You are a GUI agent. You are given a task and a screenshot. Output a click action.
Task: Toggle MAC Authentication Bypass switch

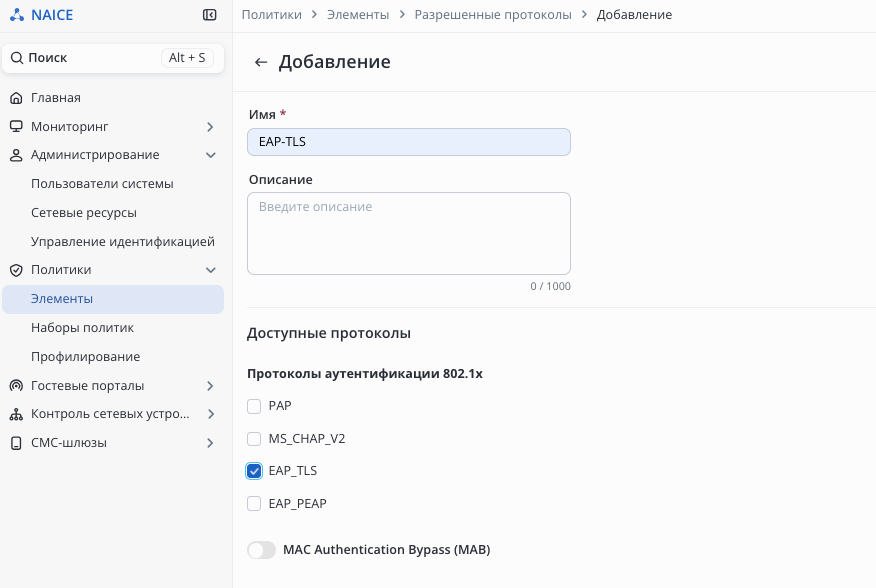pos(261,550)
